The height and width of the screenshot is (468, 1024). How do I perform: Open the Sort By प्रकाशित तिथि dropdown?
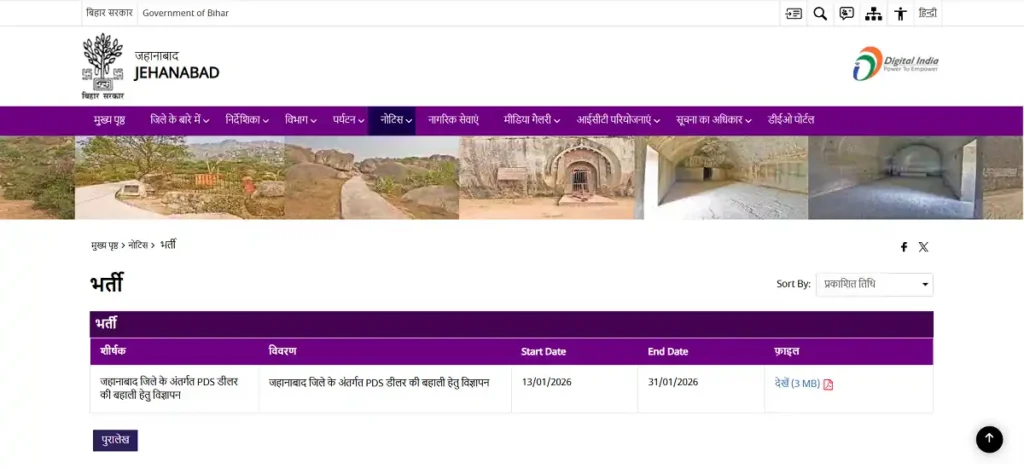(874, 284)
